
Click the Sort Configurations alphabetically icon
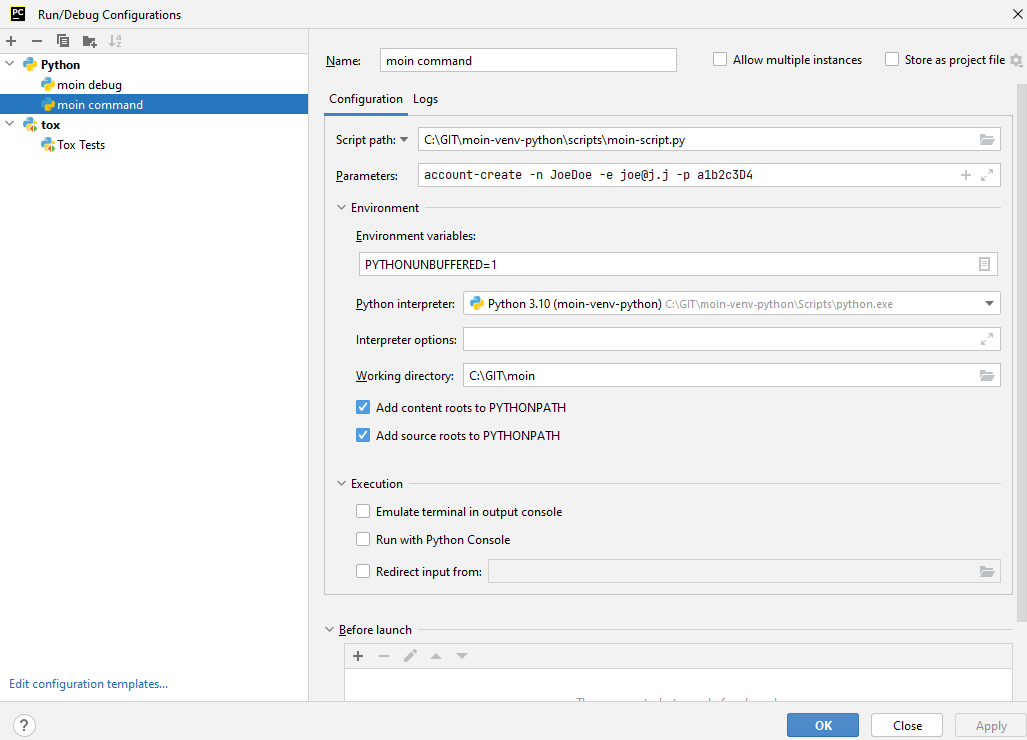coord(115,41)
